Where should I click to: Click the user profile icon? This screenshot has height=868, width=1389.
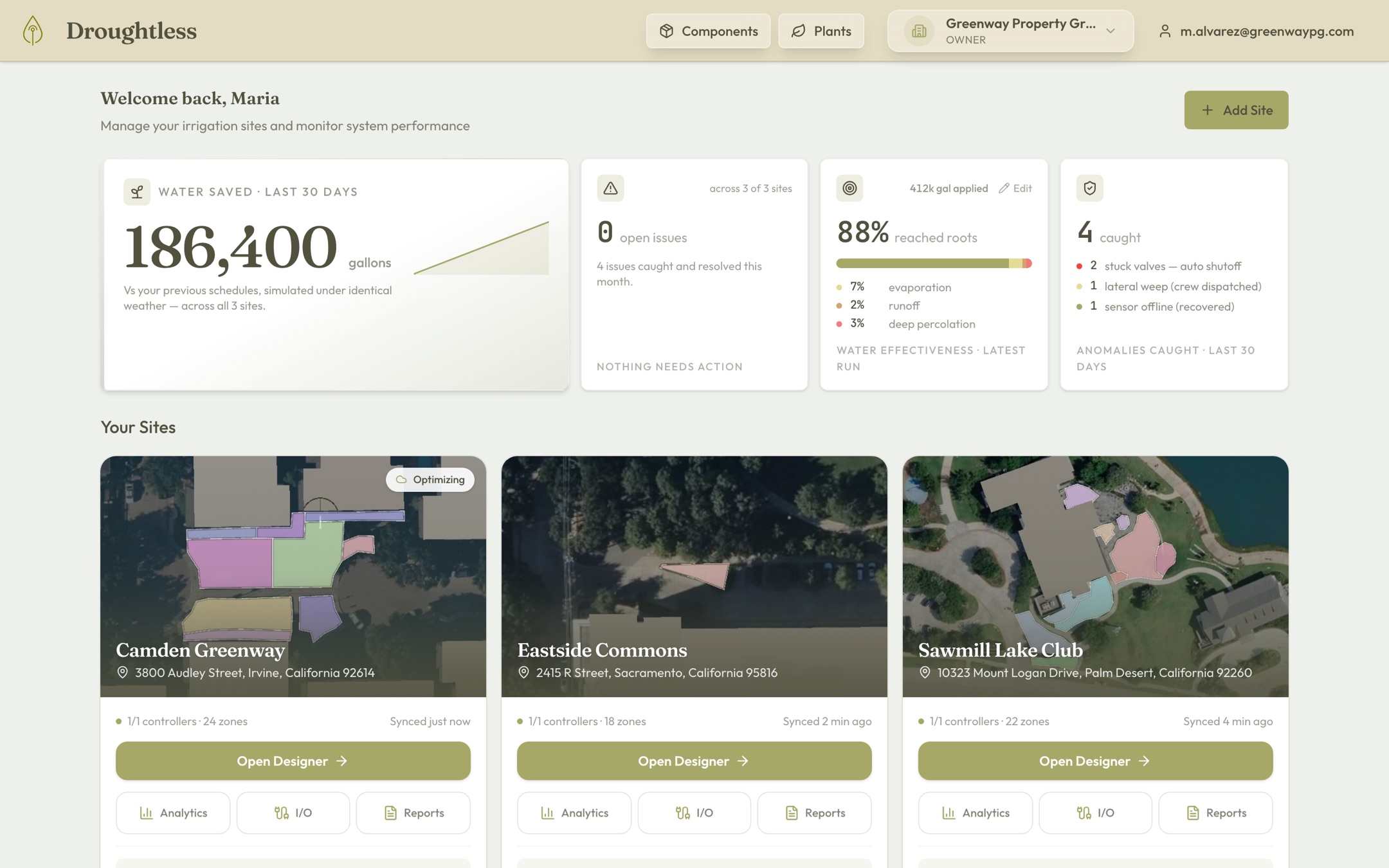(x=1165, y=31)
